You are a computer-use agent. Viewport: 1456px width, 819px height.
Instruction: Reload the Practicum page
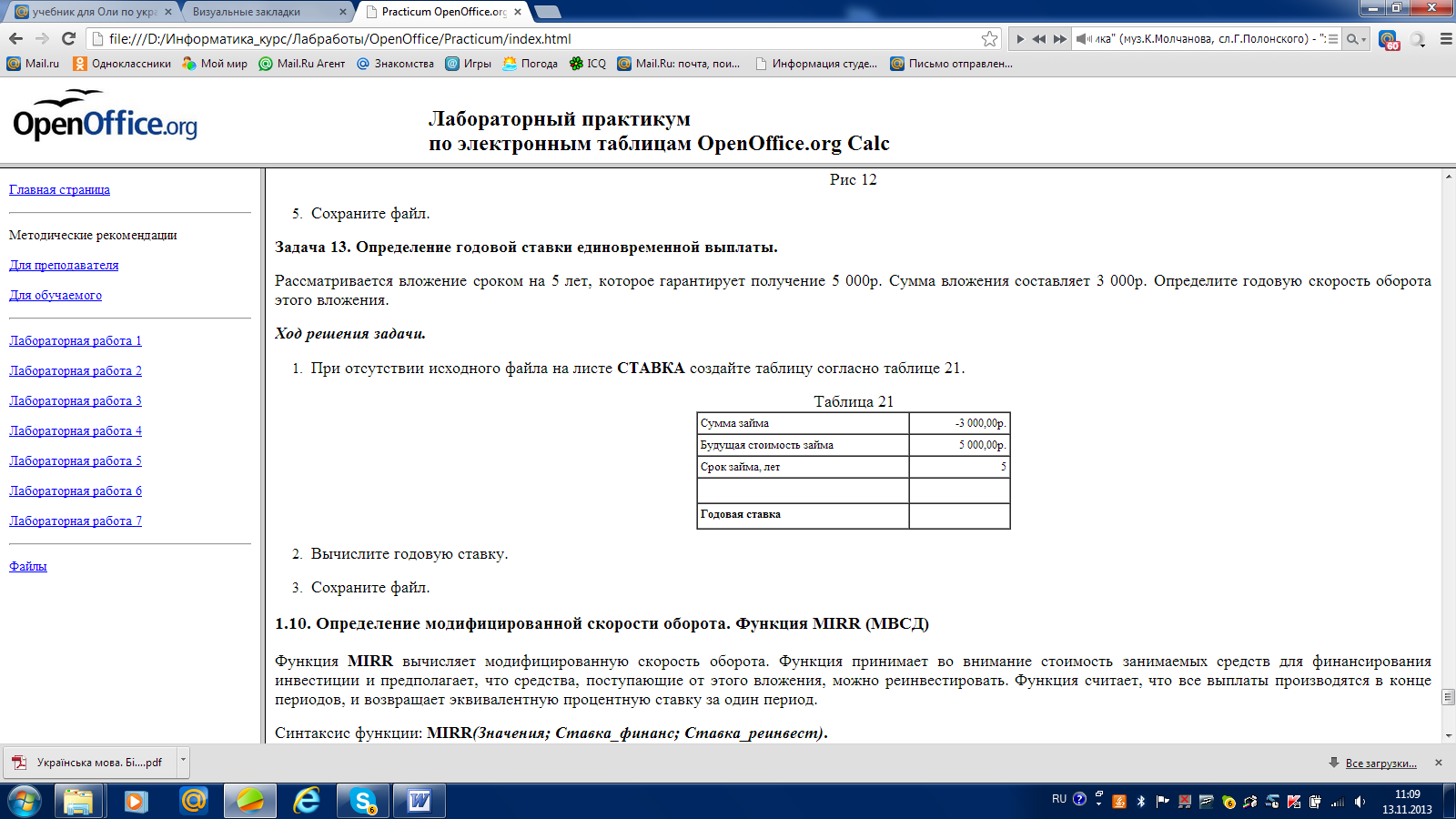pyautogui.click(x=68, y=38)
